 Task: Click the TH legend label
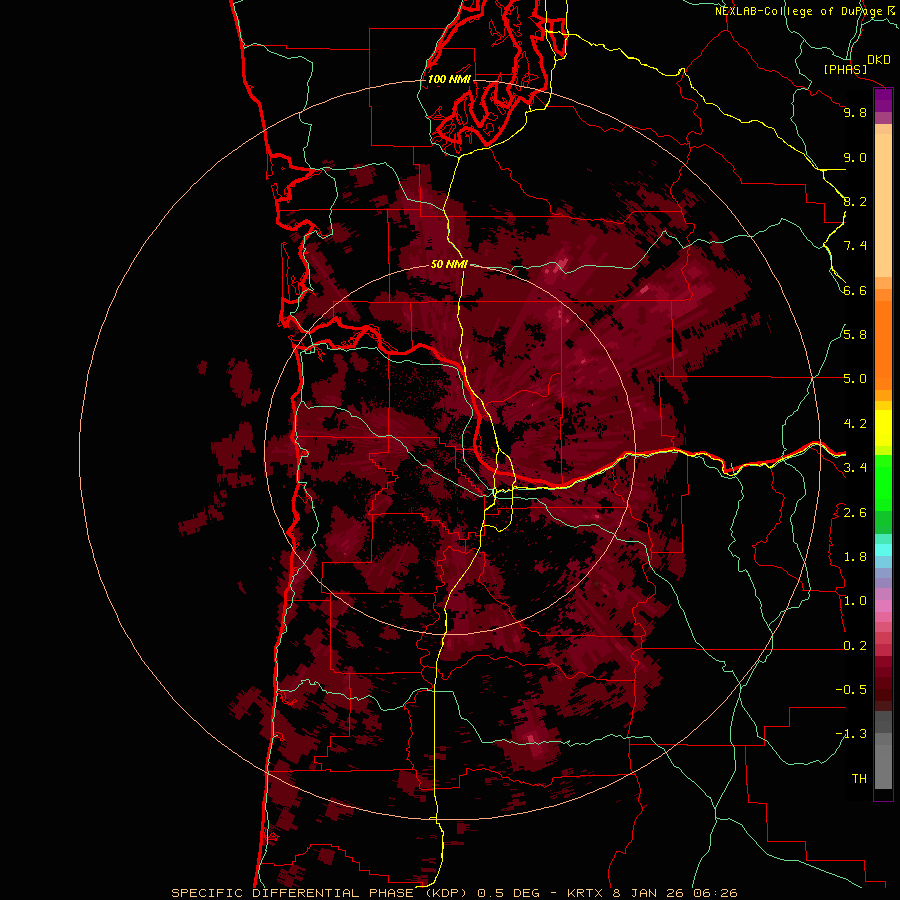859,778
